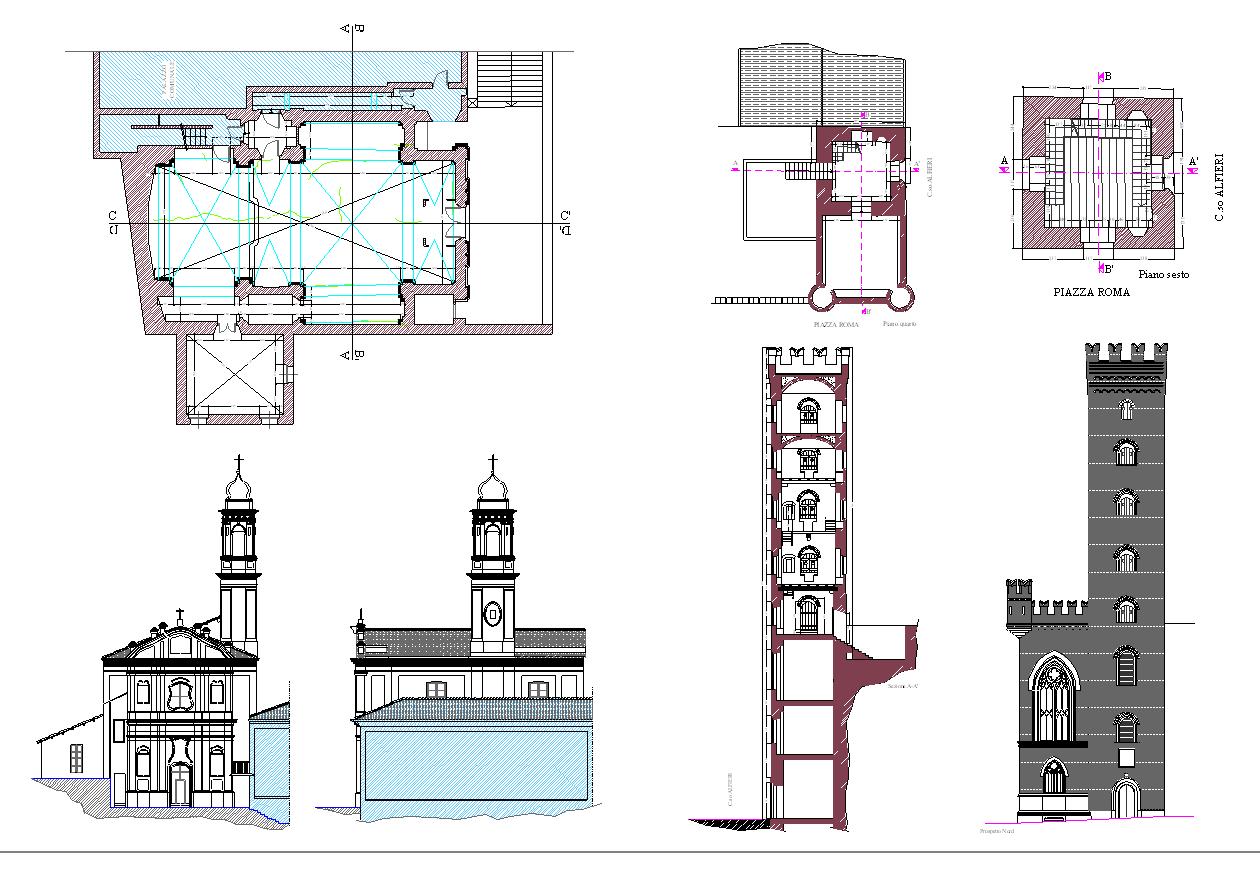
Task: Select the main door of the church front facade
Action: [x=179, y=786]
